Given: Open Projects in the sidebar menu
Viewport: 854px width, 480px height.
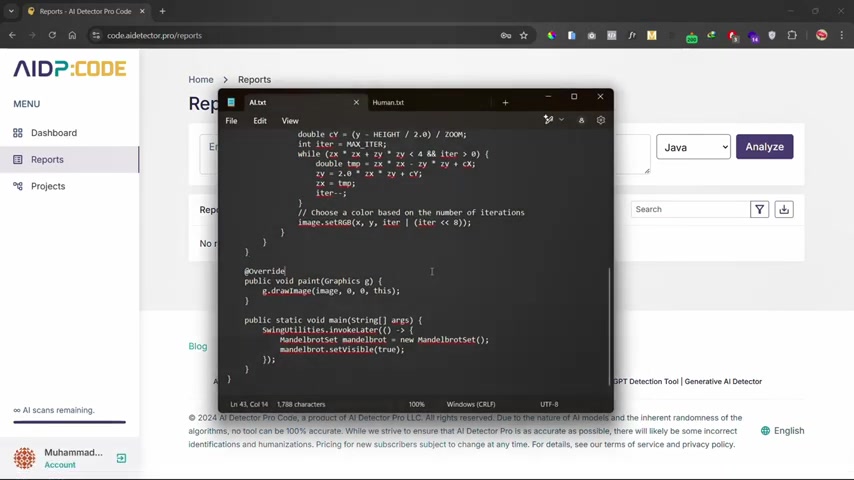Looking at the screenshot, I should click(47, 186).
